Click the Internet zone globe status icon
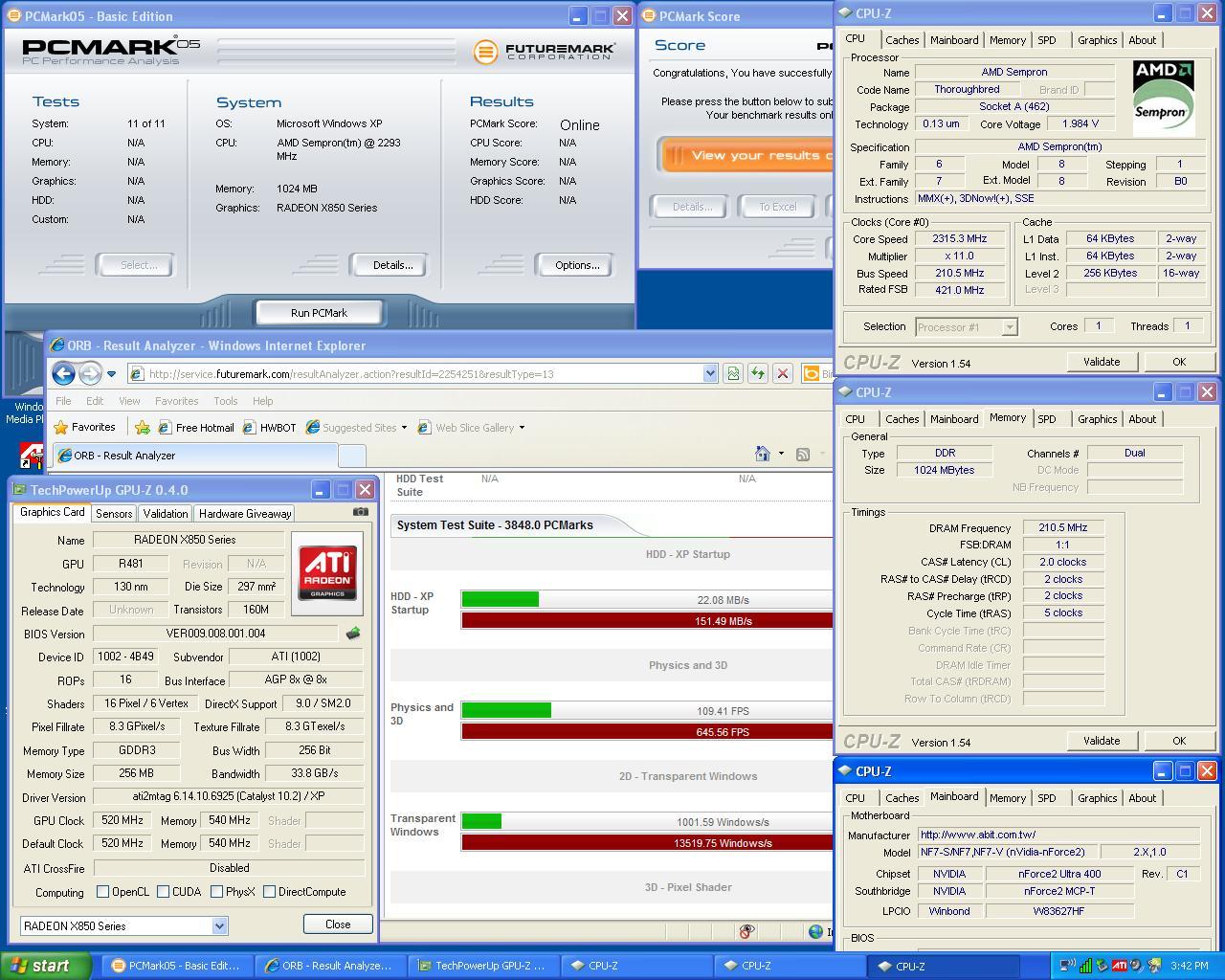 815,931
